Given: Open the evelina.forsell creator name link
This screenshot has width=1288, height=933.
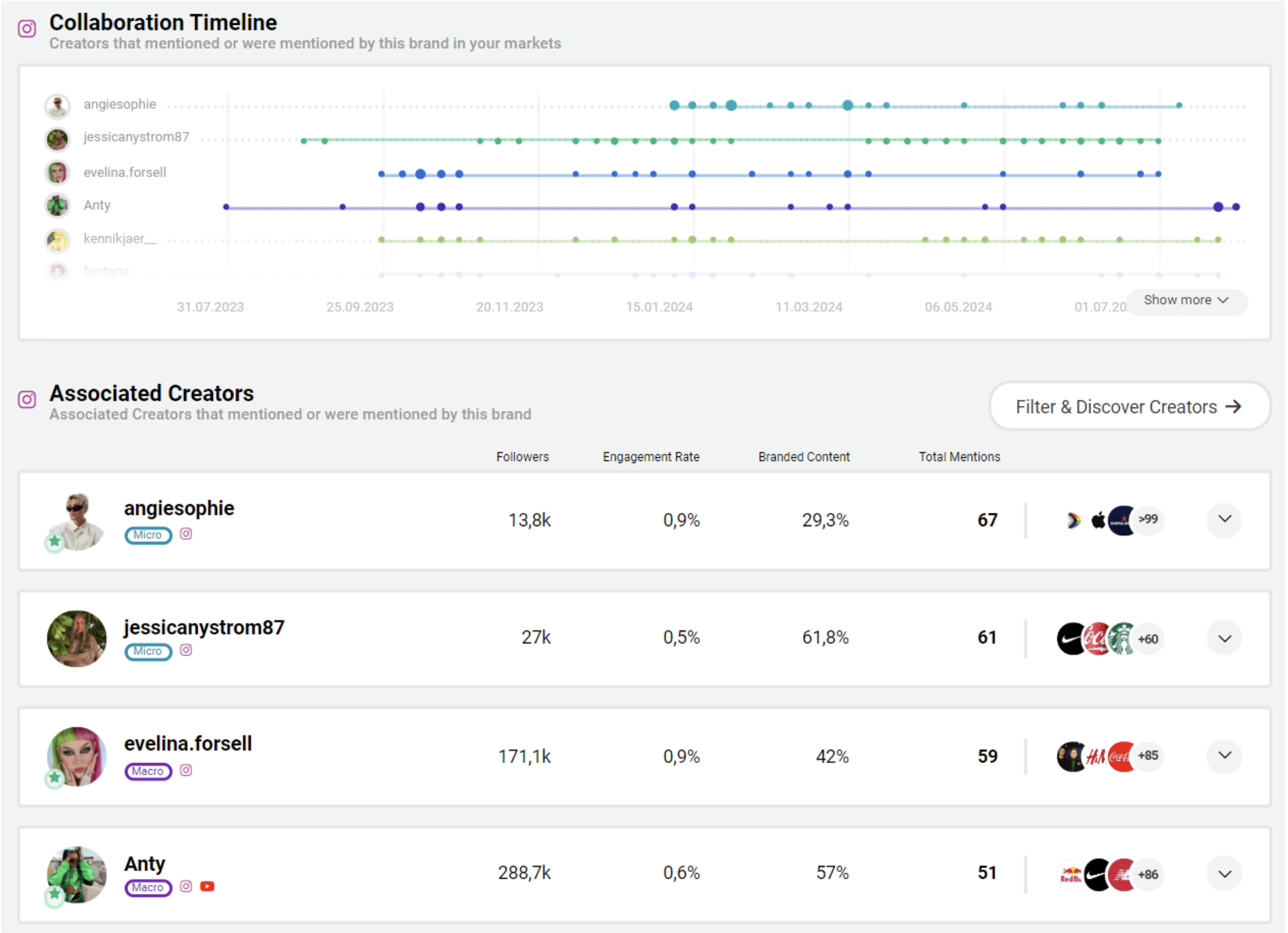Looking at the screenshot, I should tap(188, 744).
